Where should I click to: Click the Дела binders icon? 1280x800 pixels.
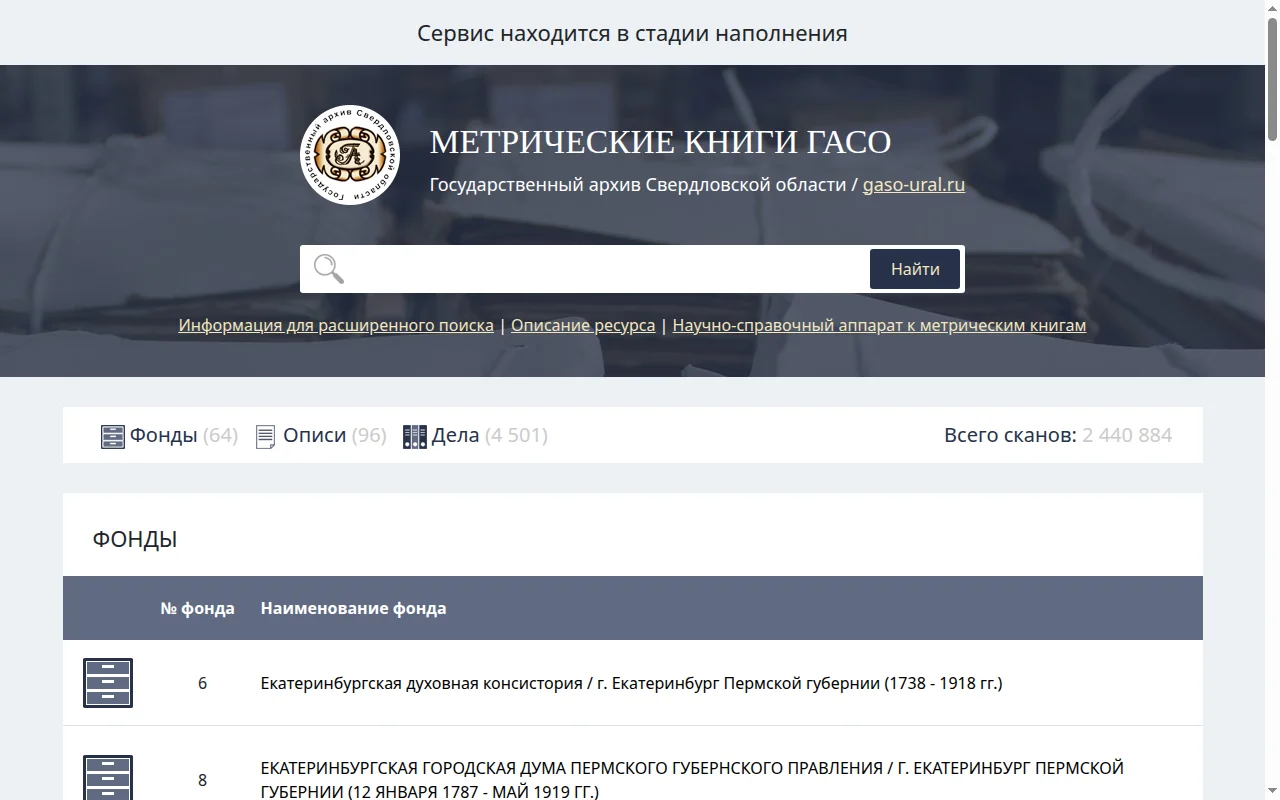coord(415,436)
